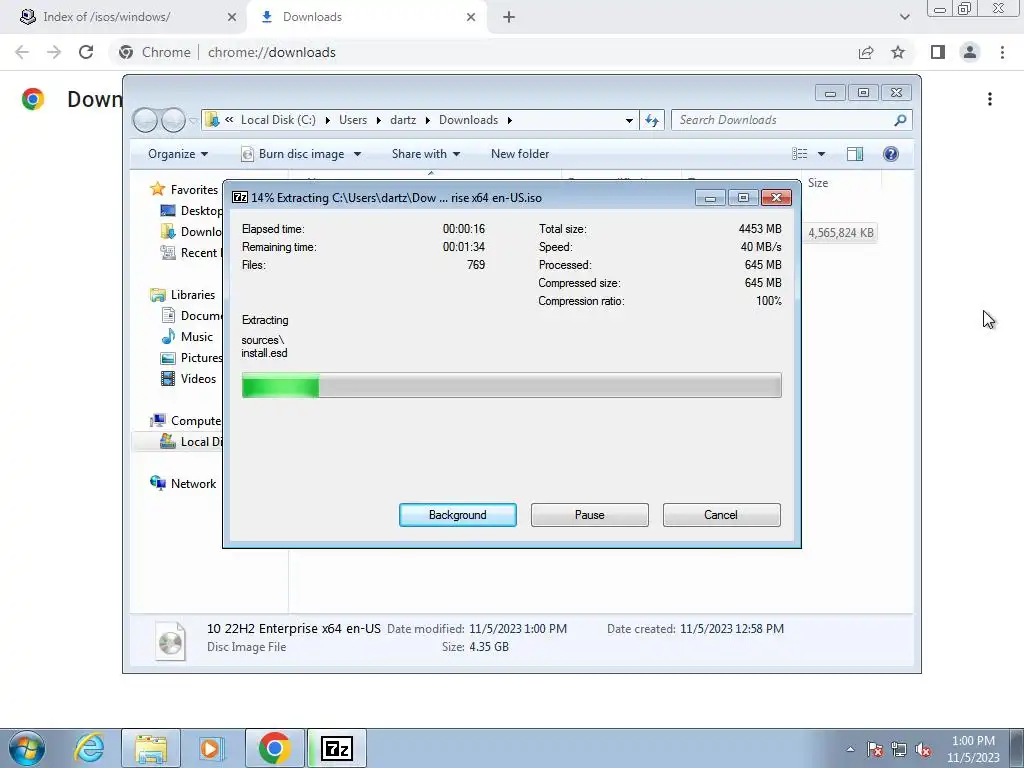Viewport: 1024px width, 768px height.
Task: Open the Downloads page more-actions menu
Action: (x=990, y=99)
